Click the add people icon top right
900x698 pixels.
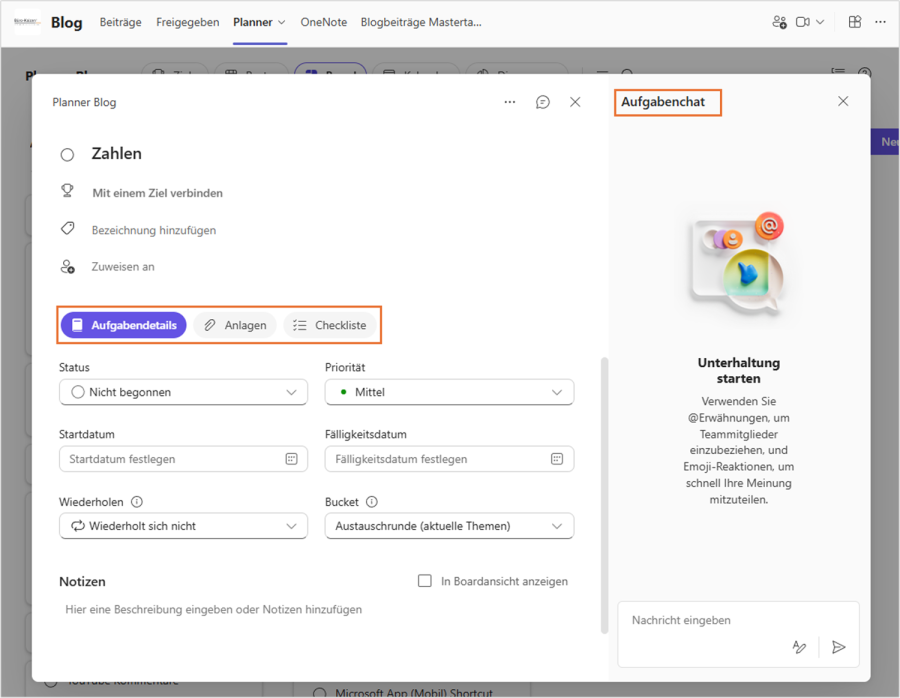click(780, 21)
